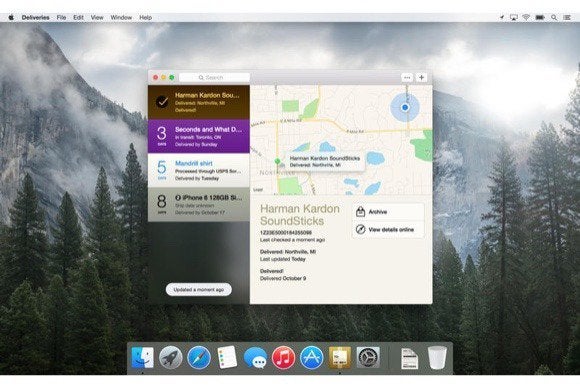The height and width of the screenshot is (388, 580).
Task: Click the green delivery pin on map
Action: point(277,161)
